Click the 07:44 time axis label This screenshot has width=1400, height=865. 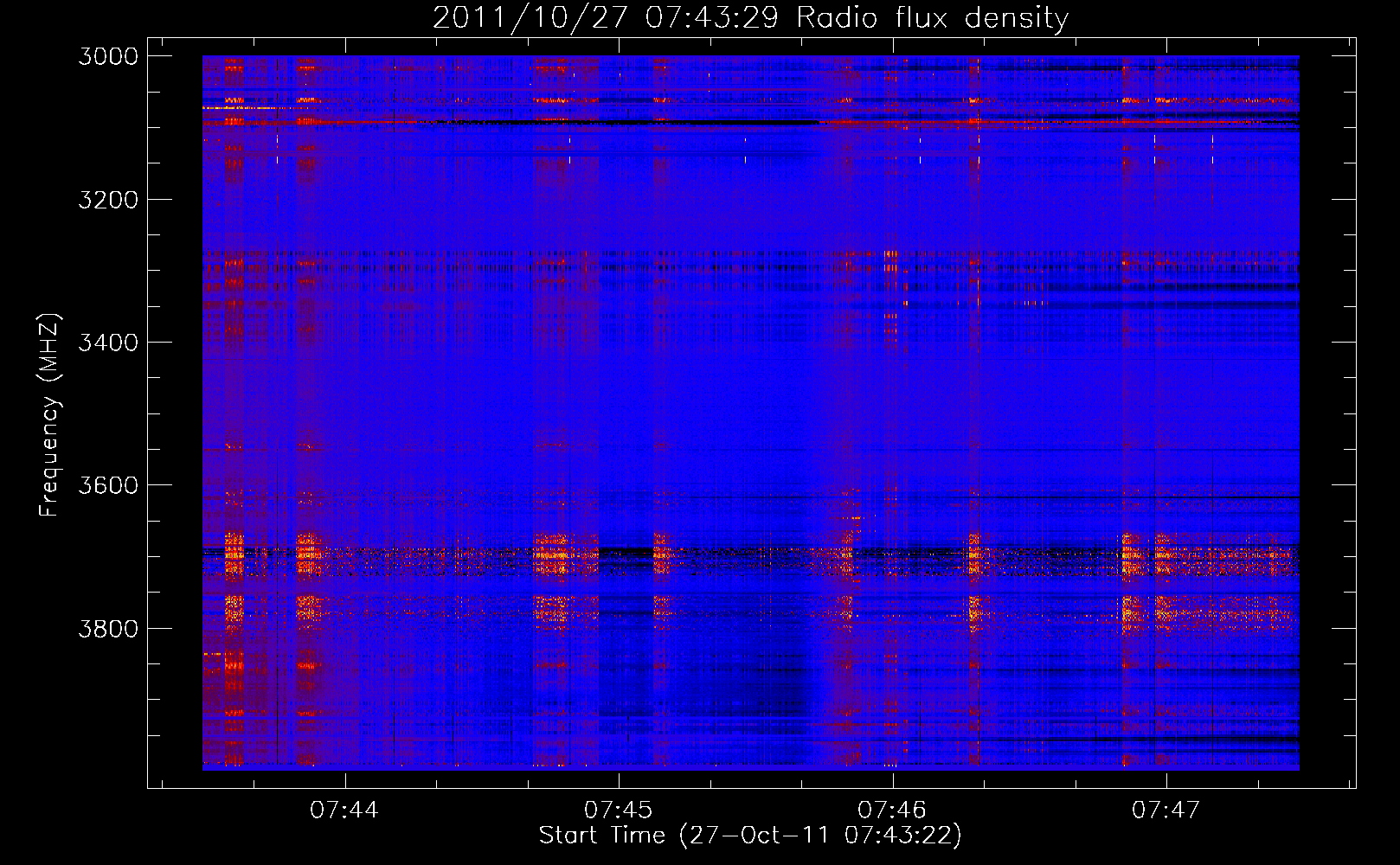coord(344,810)
